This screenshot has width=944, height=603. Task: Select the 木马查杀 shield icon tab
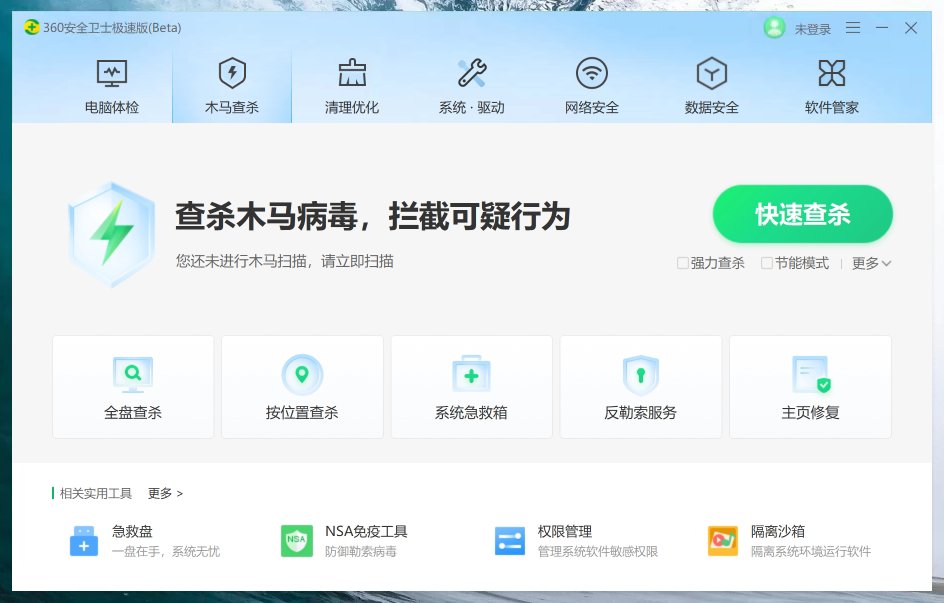pos(232,73)
